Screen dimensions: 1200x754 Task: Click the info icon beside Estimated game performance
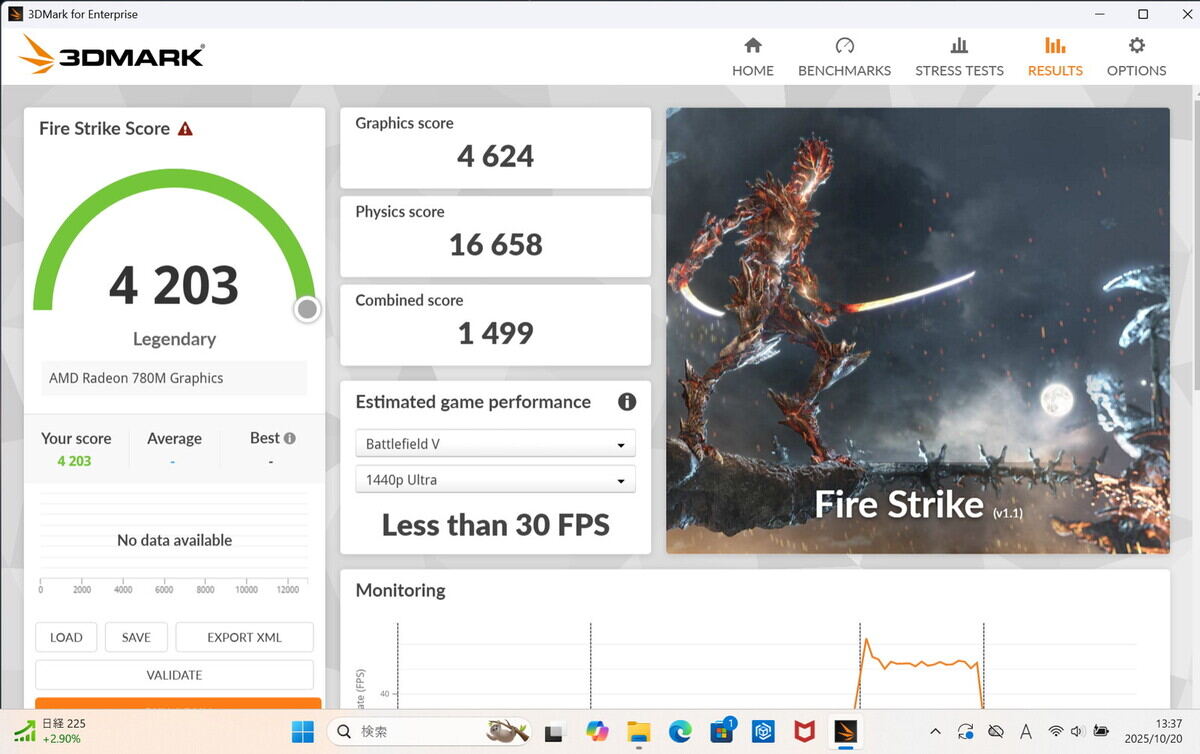(x=627, y=401)
